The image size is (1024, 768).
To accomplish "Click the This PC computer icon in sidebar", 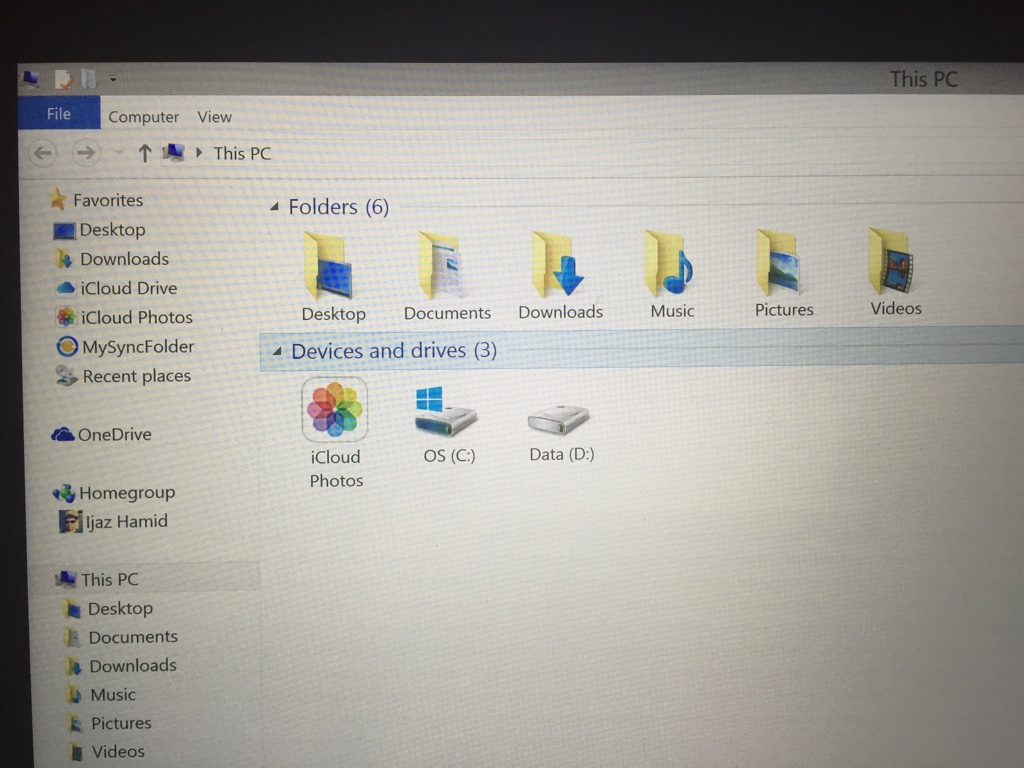I will tap(65, 579).
